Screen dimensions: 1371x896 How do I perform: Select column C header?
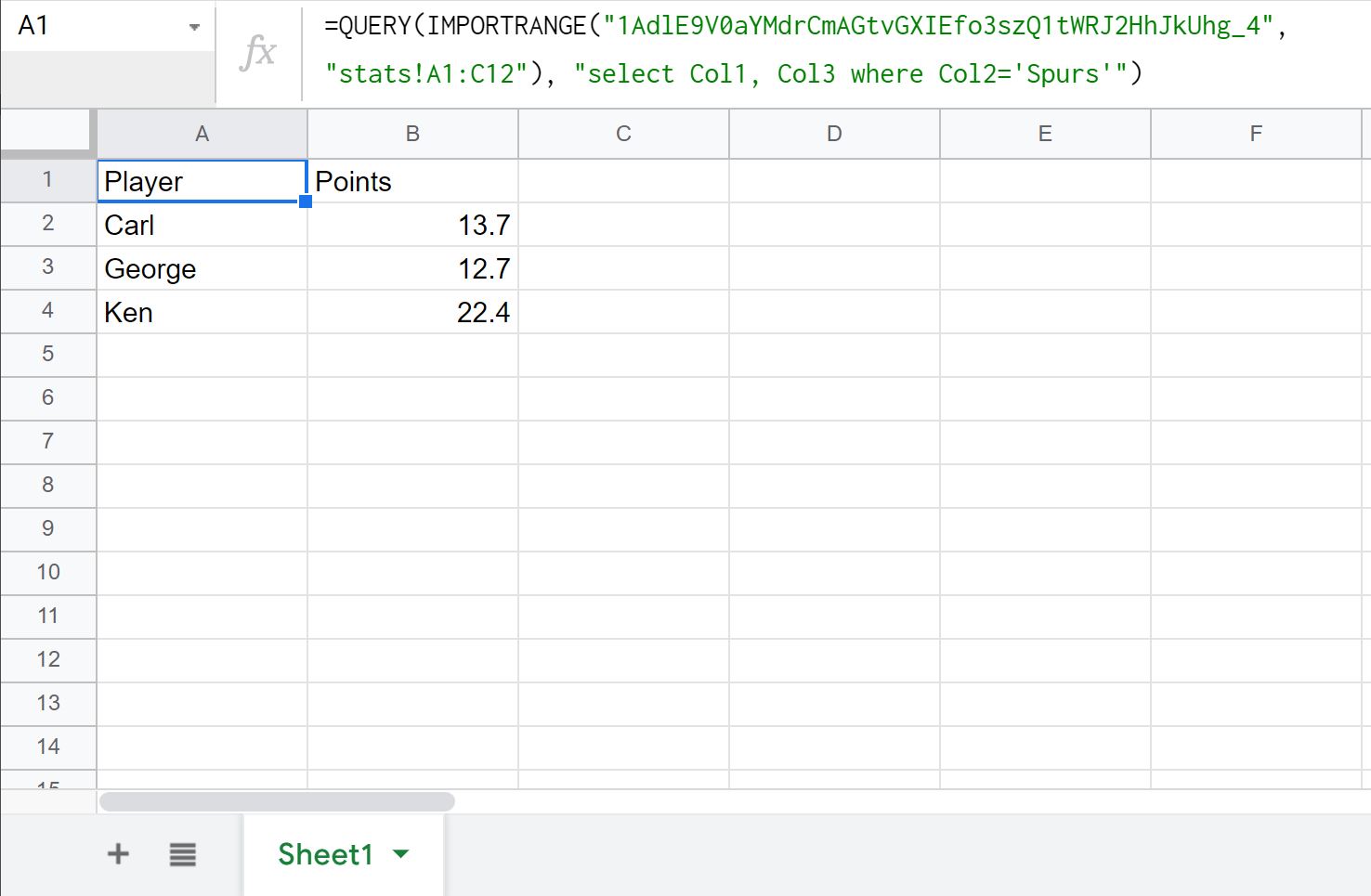[x=624, y=134]
